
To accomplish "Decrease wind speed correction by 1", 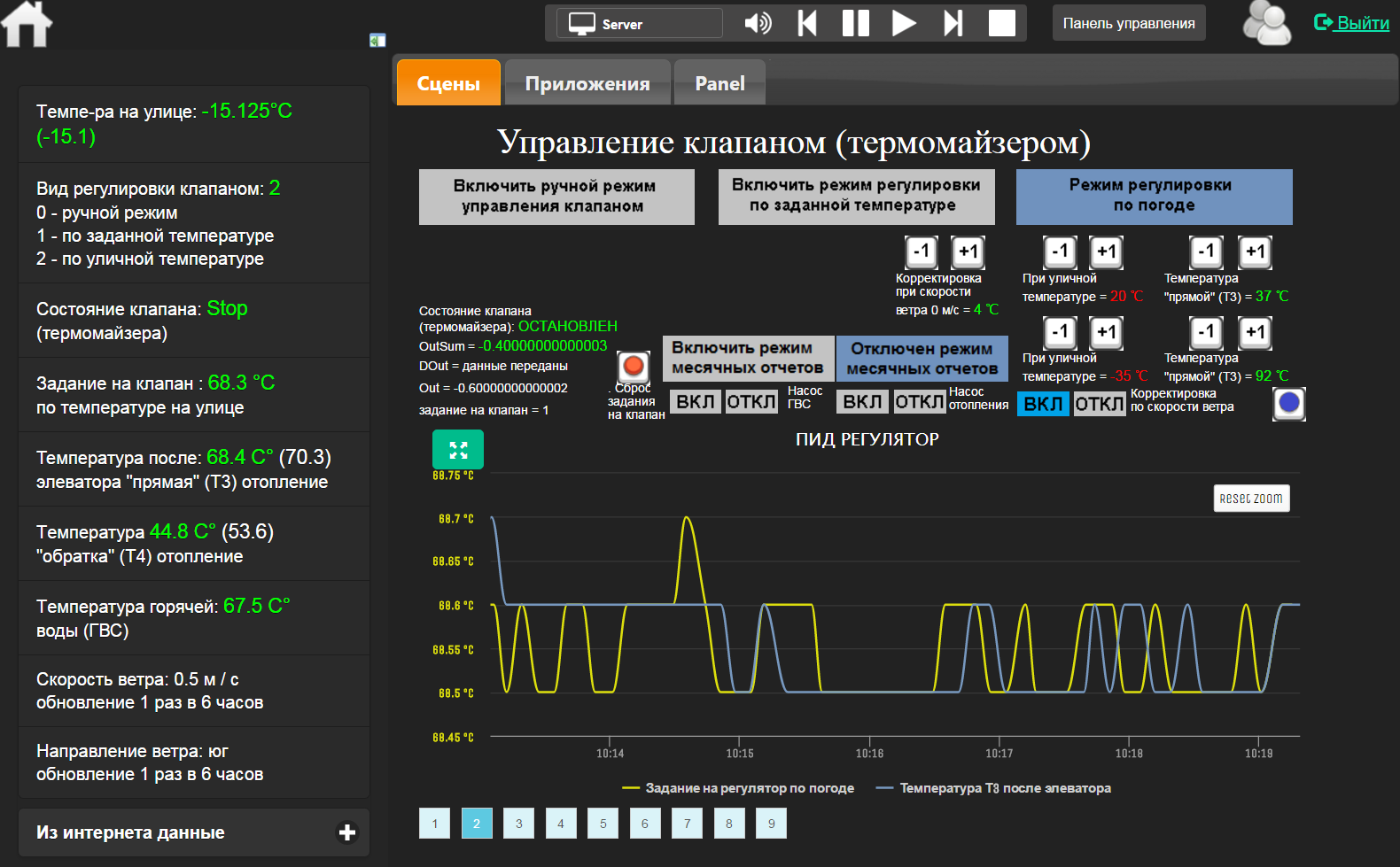I will pyautogui.click(x=922, y=252).
